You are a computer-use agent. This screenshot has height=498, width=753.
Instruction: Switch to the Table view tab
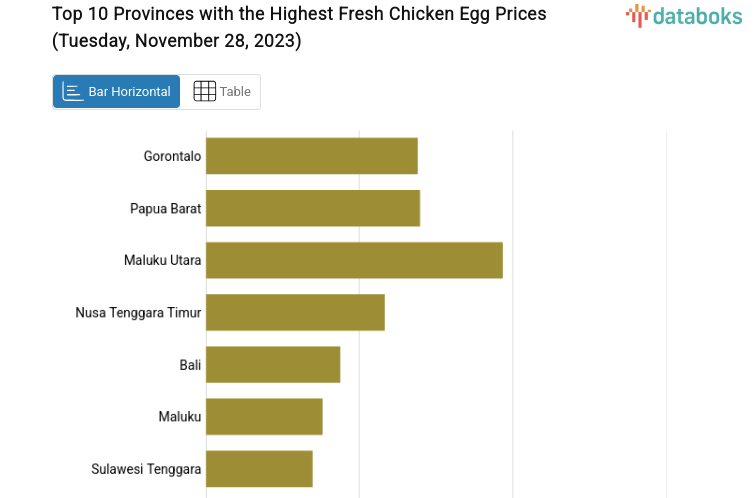(x=221, y=92)
